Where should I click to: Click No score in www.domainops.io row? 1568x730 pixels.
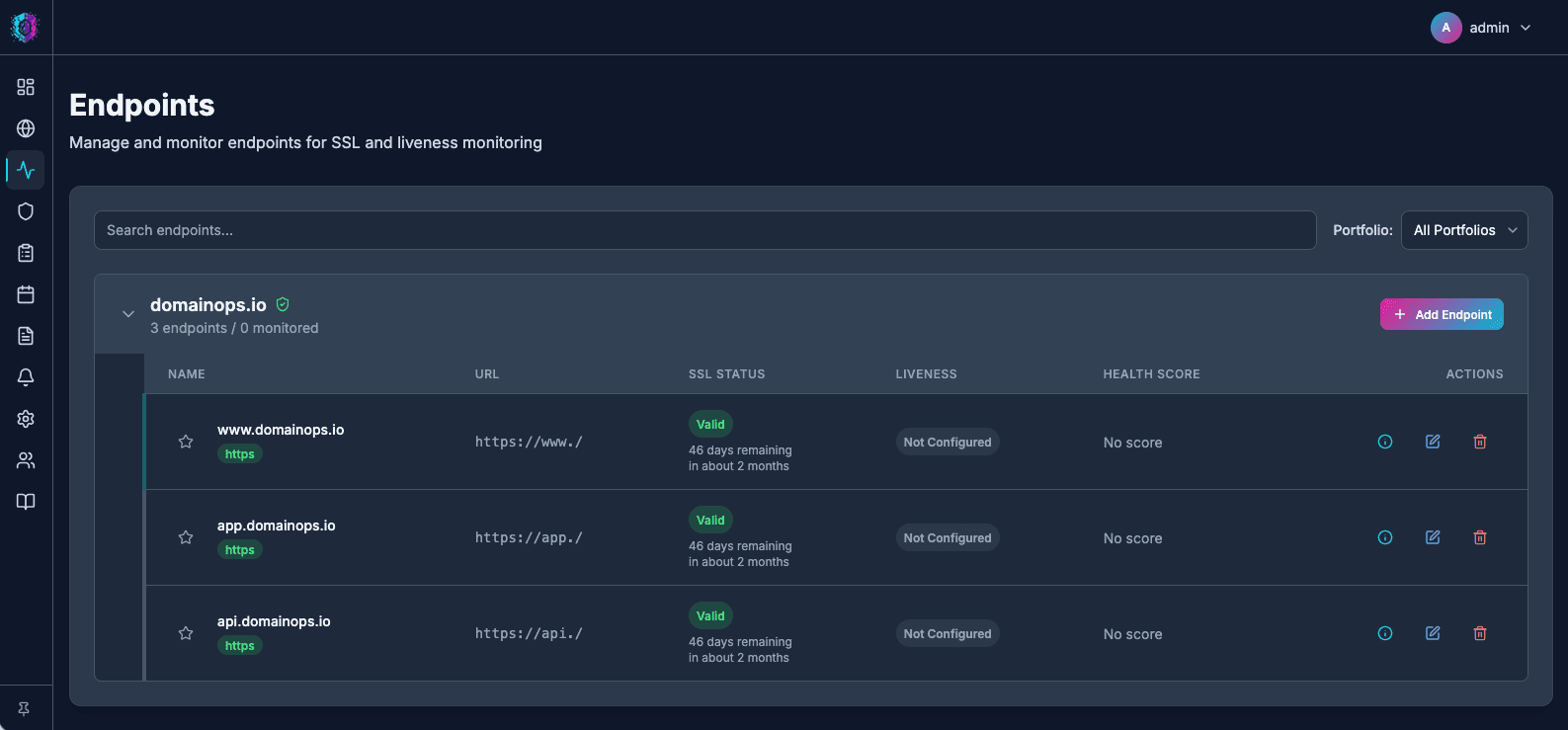[x=1132, y=443]
